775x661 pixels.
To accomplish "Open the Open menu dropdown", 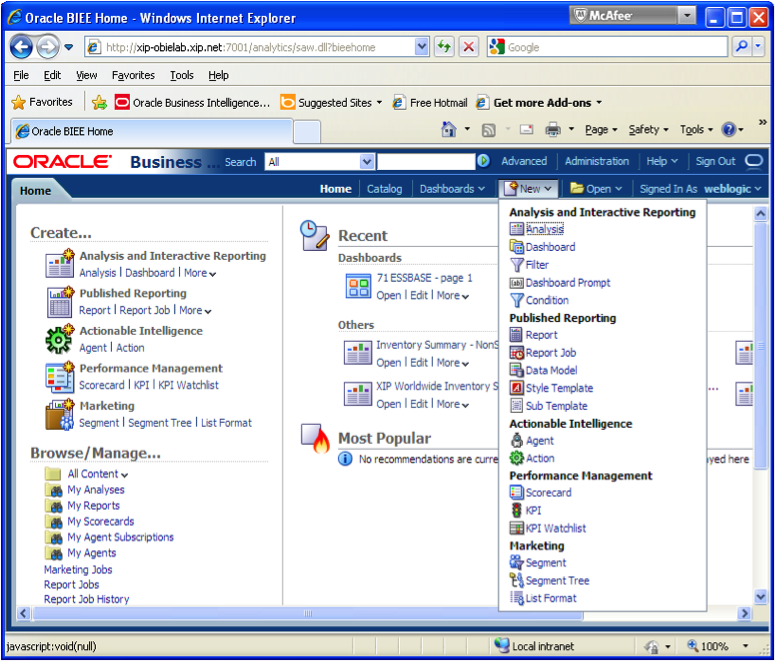I will 596,189.
